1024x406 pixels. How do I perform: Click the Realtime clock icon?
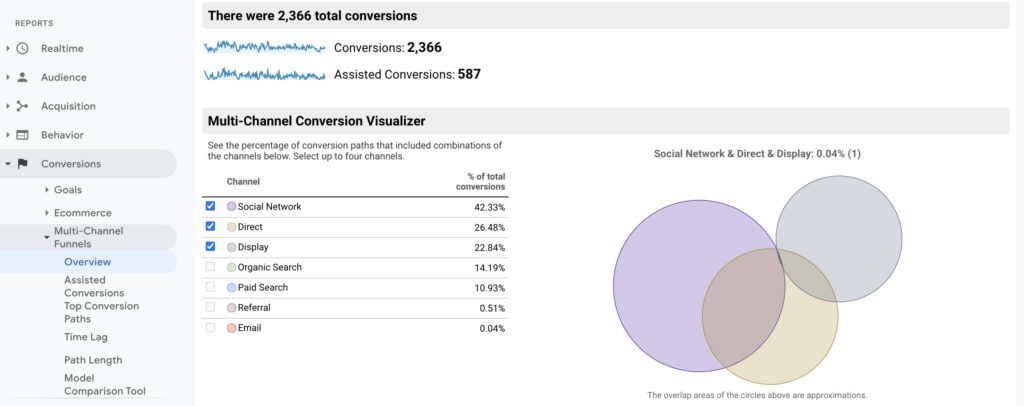tap(22, 48)
